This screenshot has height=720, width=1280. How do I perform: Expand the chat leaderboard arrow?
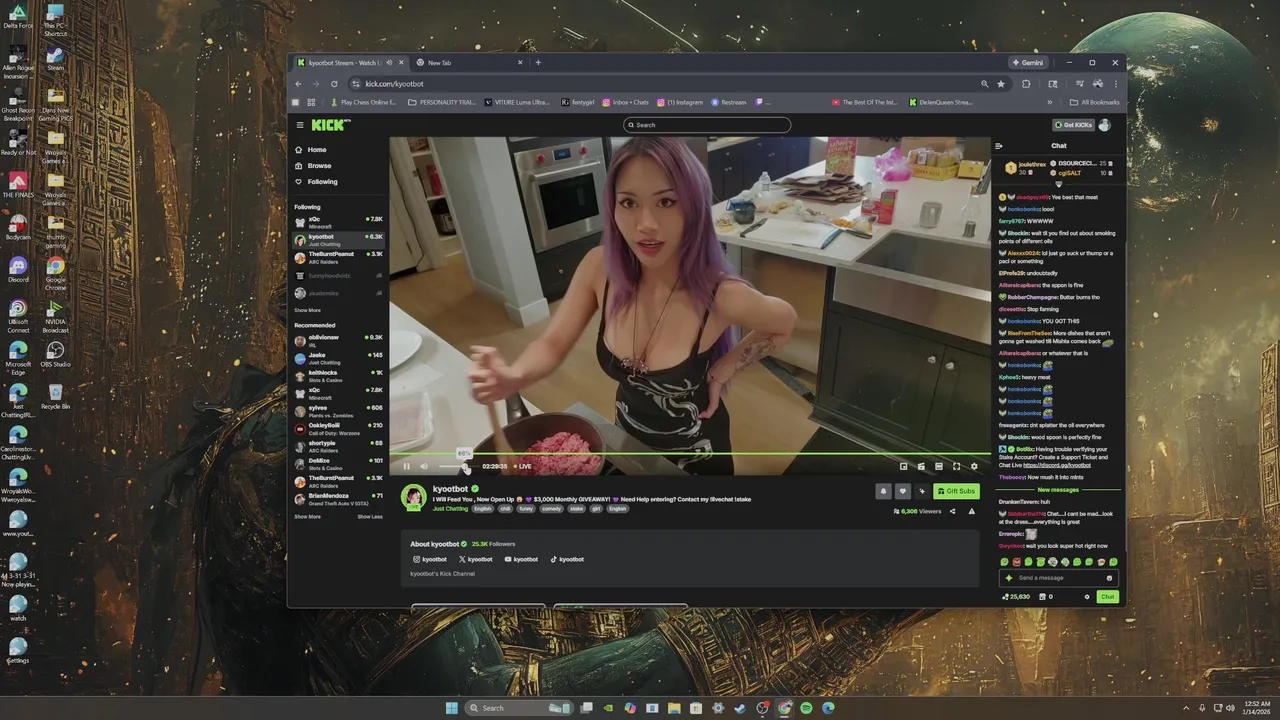coord(1059,185)
